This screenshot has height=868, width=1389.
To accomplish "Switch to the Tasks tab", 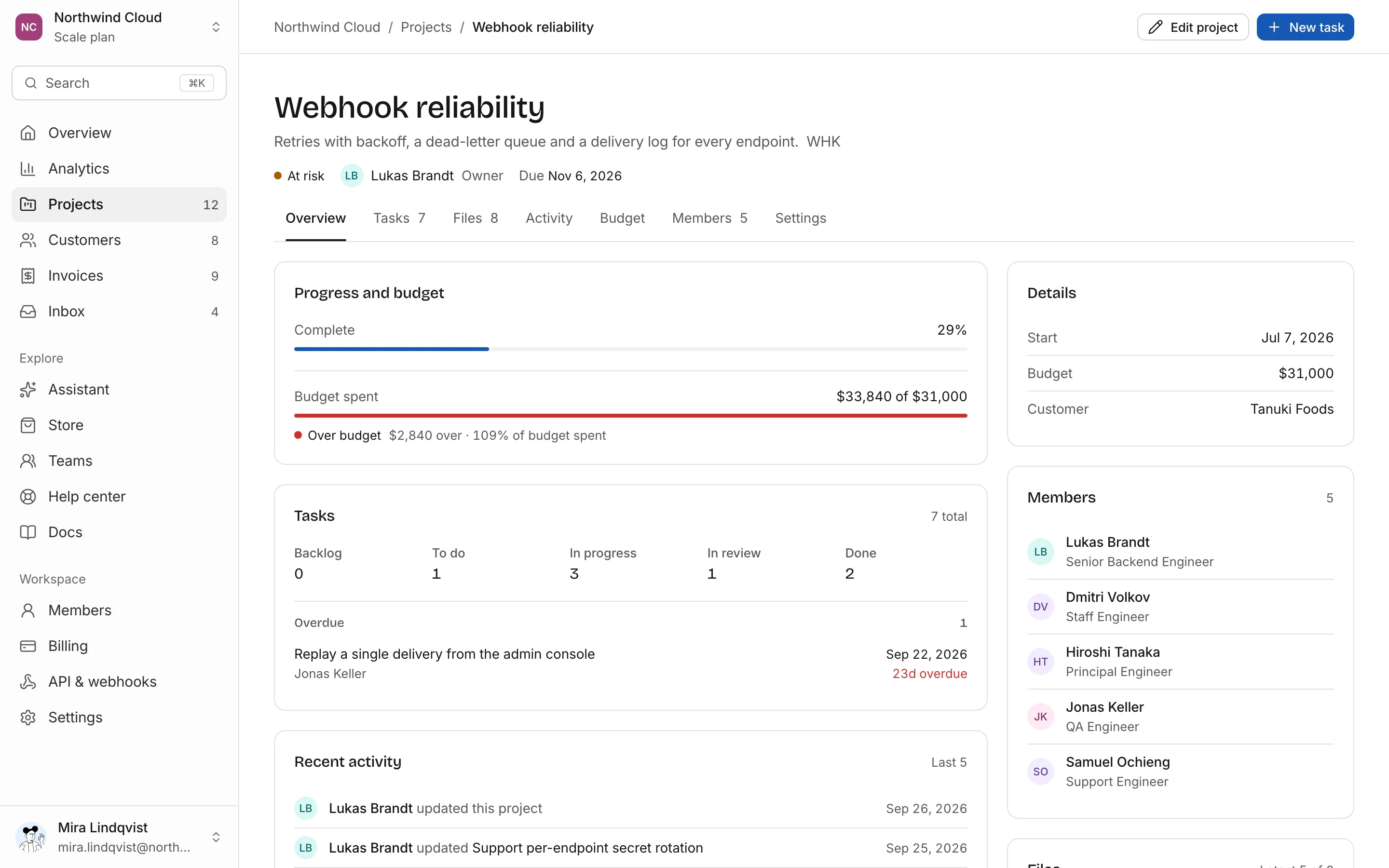I will [399, 218].
